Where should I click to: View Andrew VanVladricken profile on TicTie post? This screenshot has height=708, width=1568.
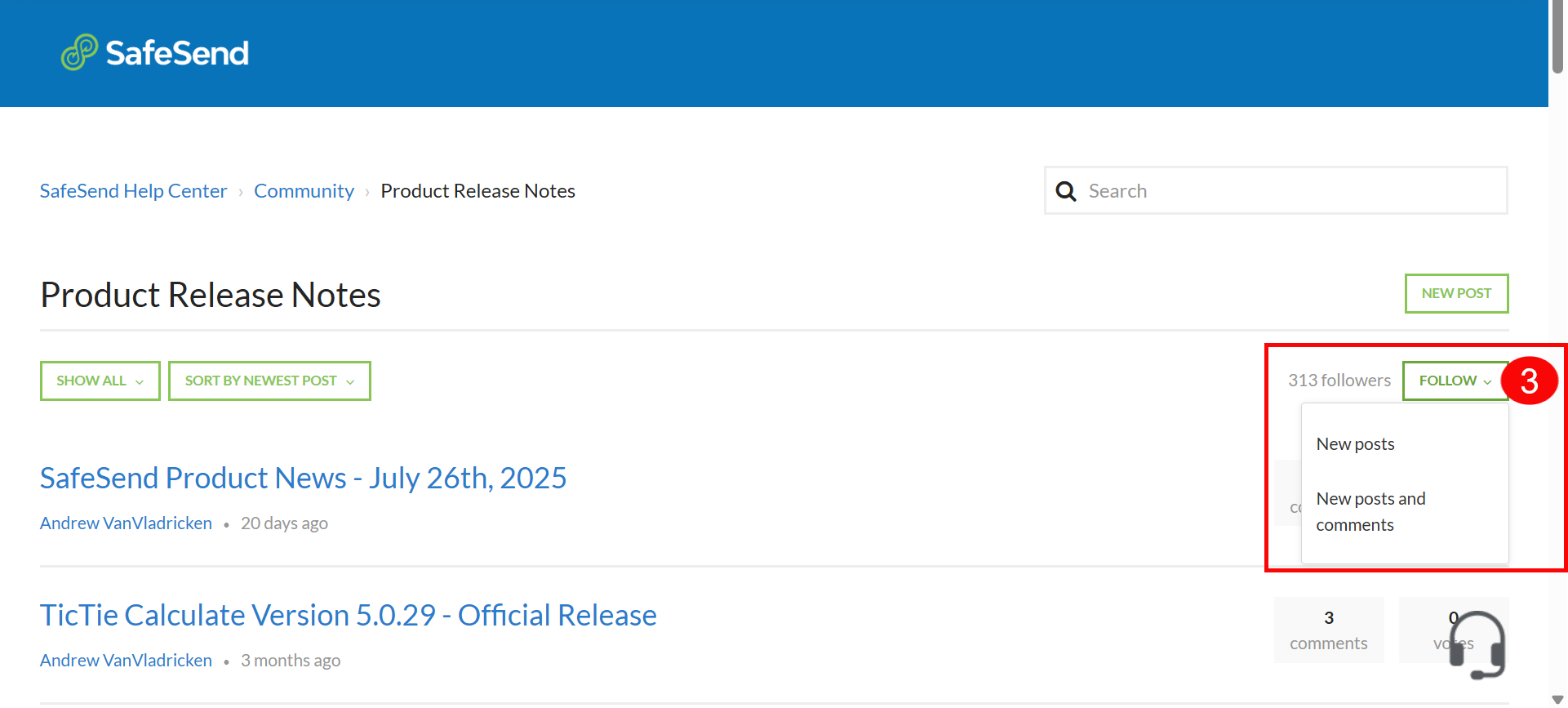(x=126, y=661)
